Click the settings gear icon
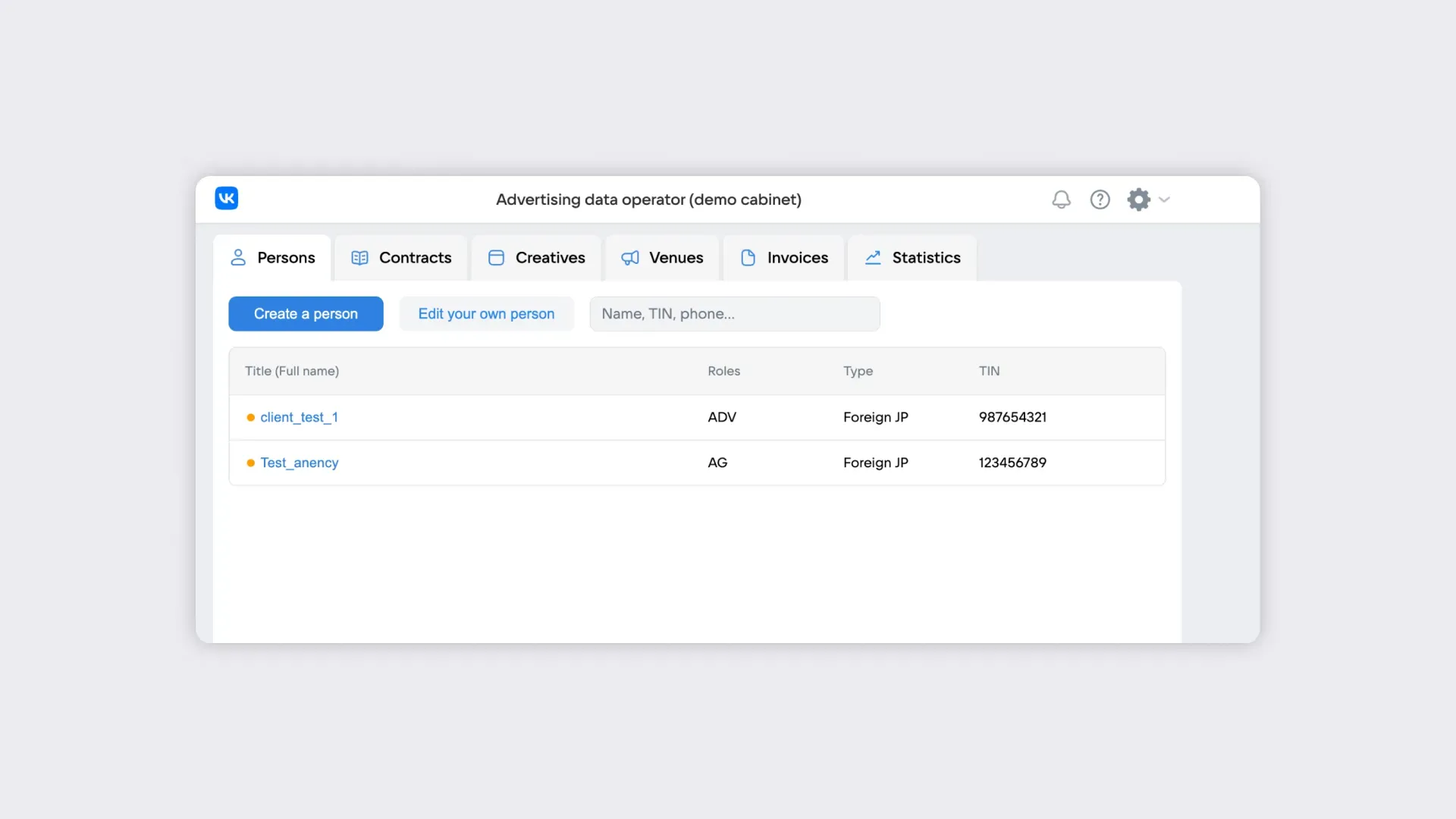The width and height of the screenshot is (1456, 819). pyautogui.click(x=1138, y=199)
